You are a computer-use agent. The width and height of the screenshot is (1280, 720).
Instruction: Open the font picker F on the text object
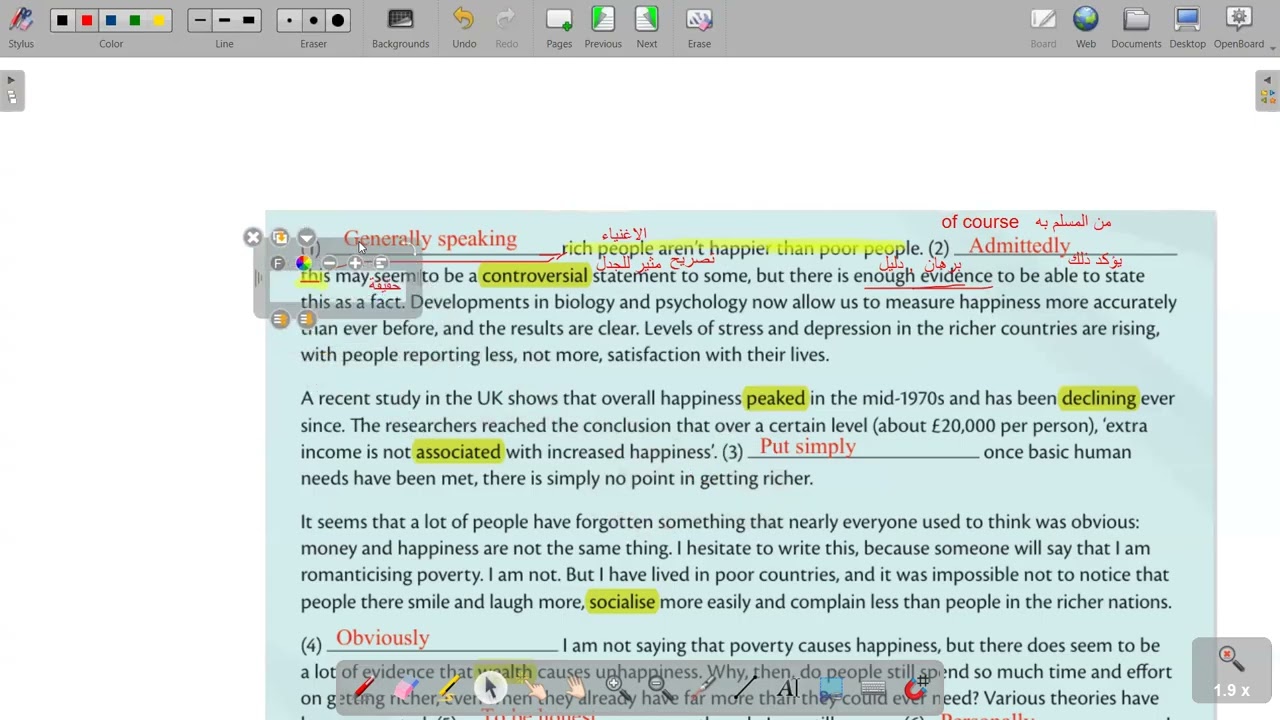coord(278,263)
